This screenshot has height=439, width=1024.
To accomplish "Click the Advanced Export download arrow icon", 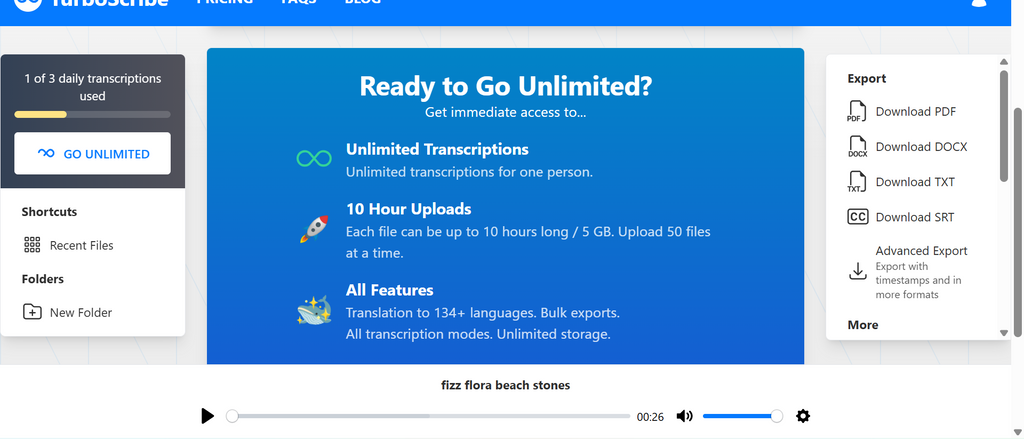I will (x=857, y=271).
